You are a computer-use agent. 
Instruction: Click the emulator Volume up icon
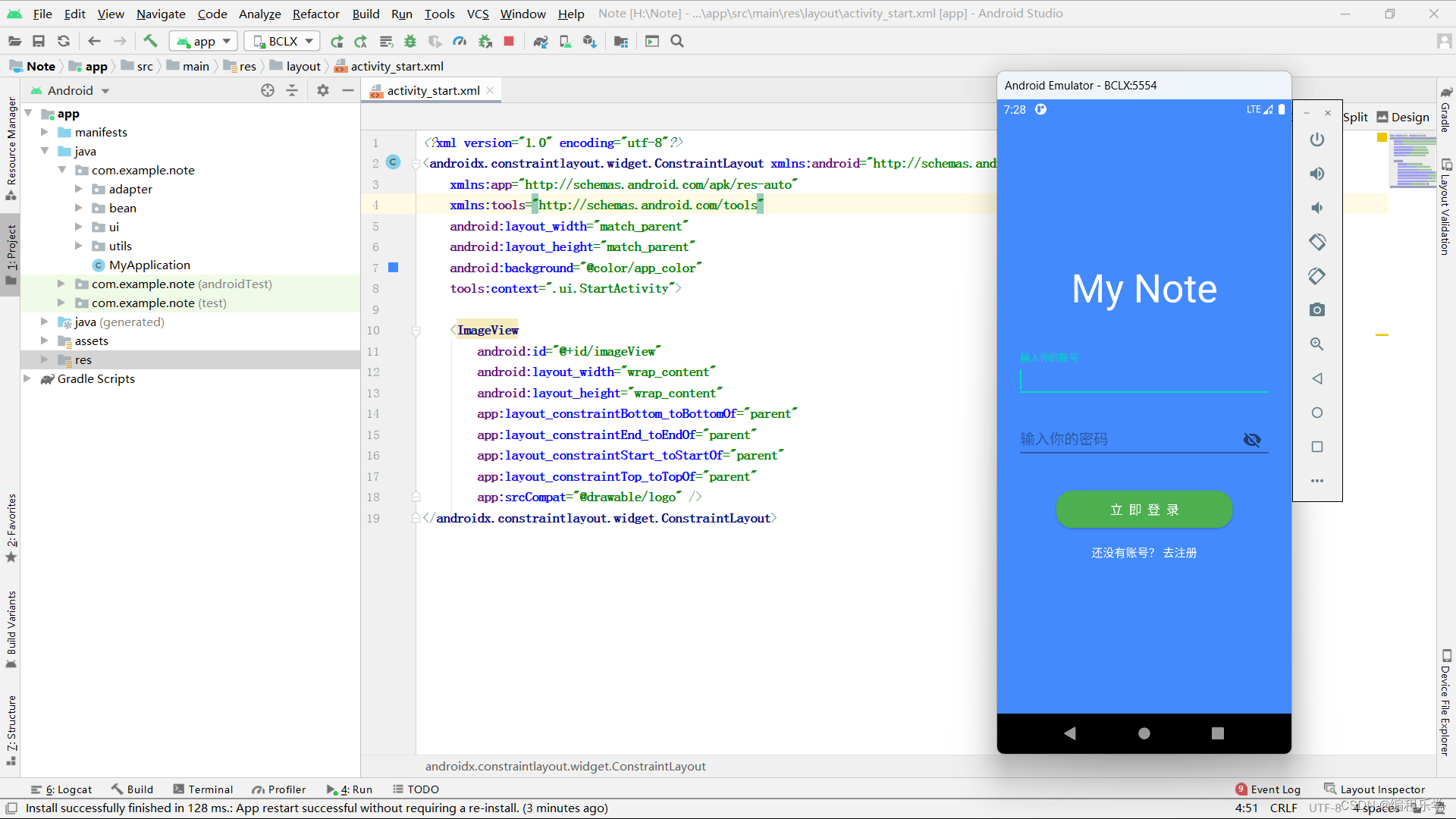[1317, 174]
